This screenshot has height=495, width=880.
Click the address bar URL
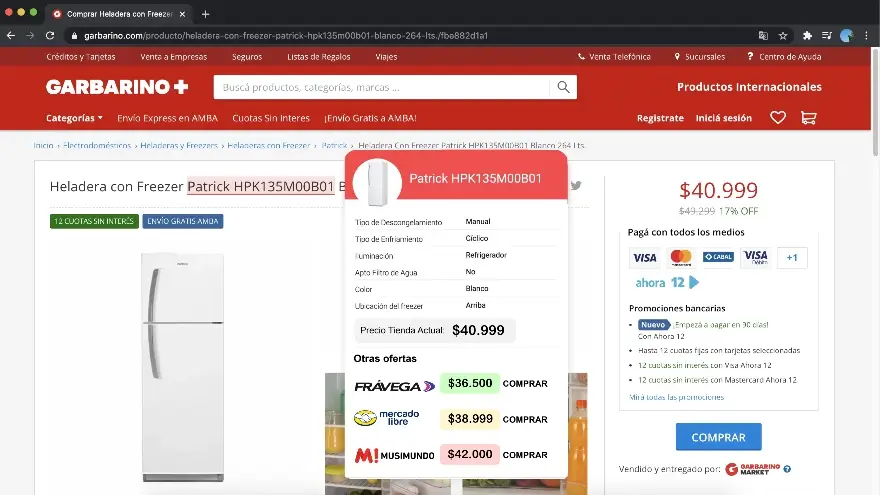click(286, 35)
